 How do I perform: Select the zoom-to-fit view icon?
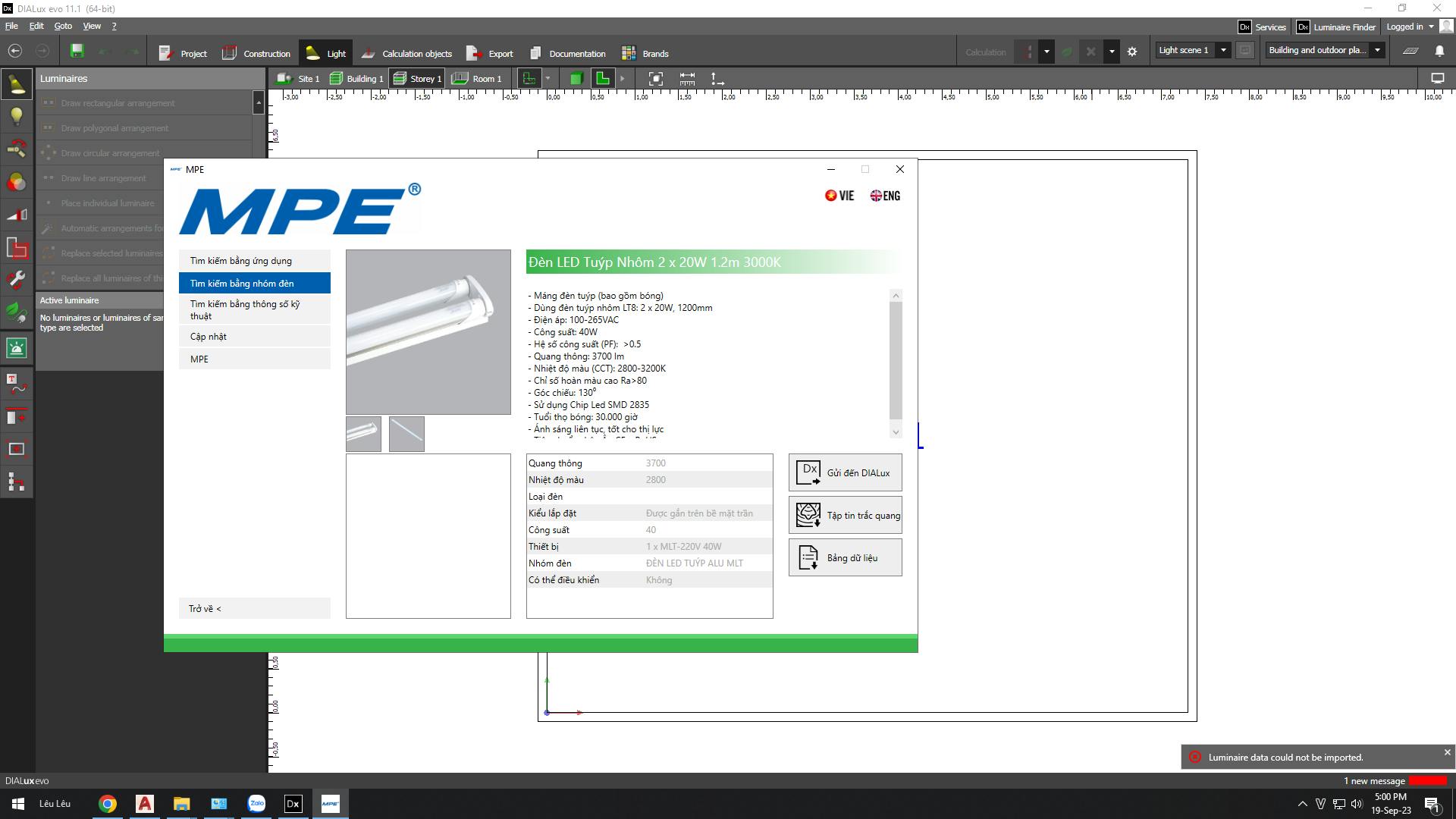[656, 79]
